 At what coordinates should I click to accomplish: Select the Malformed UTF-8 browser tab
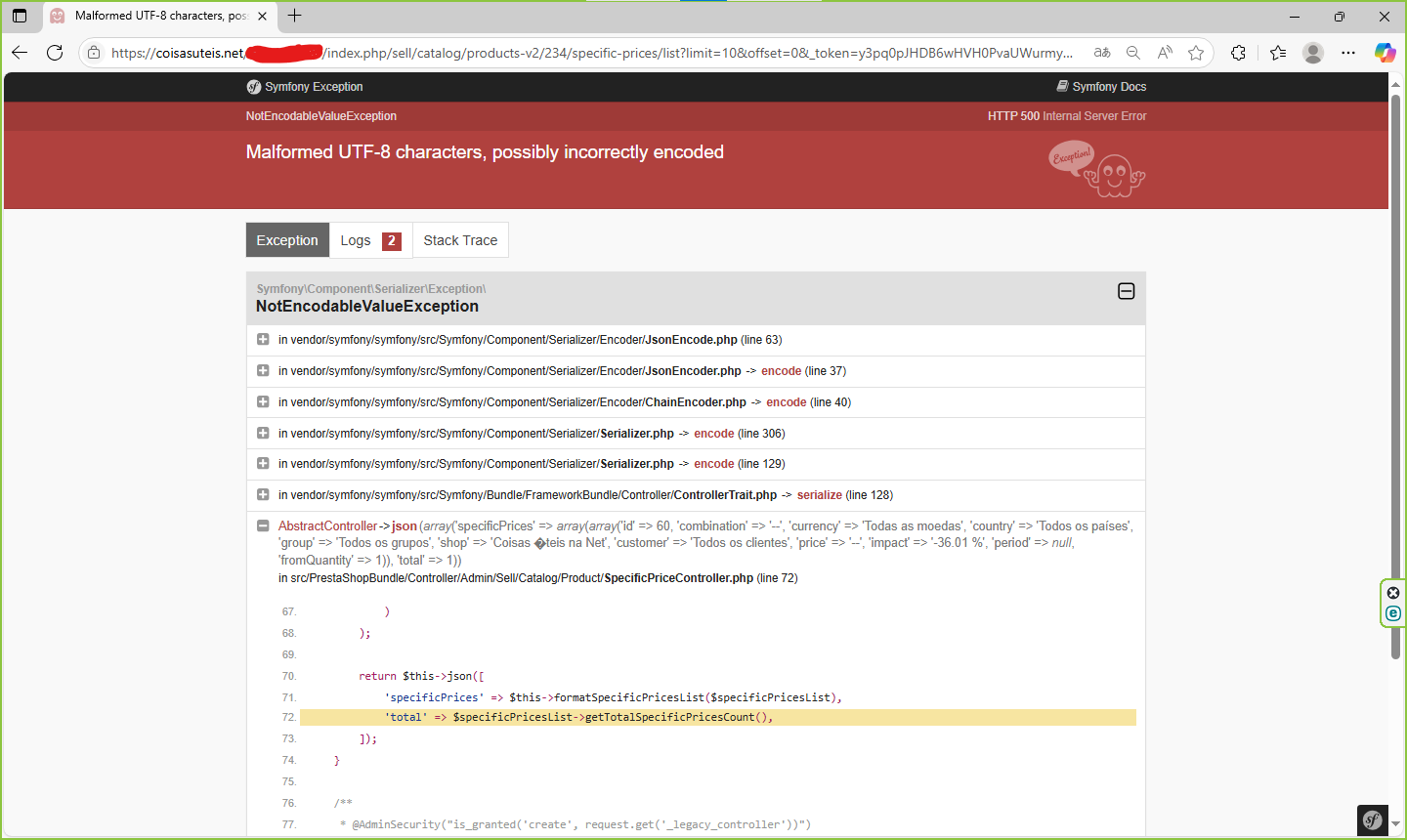tap(159, 16)
